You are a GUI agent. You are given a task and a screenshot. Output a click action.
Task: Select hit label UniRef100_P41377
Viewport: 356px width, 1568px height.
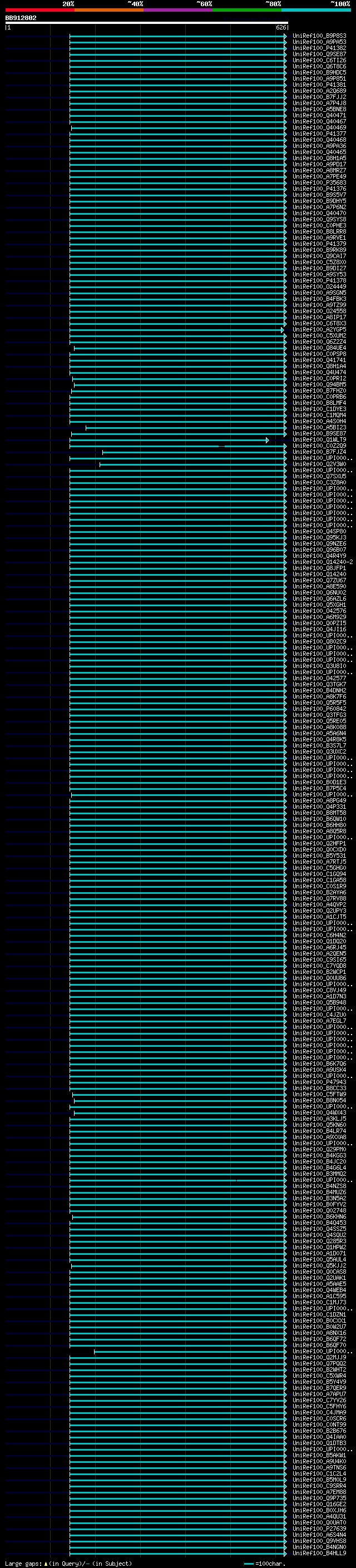click(319, 133)
